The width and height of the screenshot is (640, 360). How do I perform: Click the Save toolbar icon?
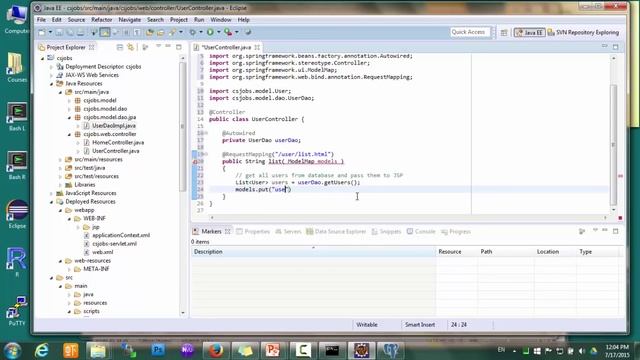[x=59, y=32]
